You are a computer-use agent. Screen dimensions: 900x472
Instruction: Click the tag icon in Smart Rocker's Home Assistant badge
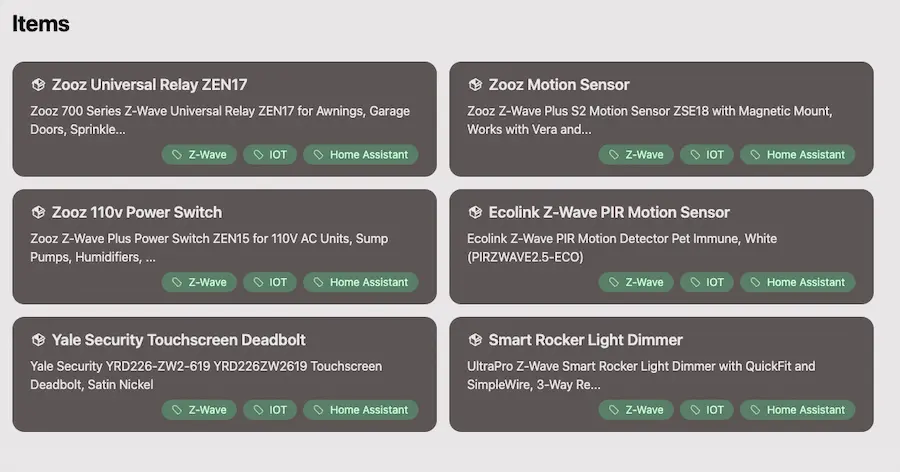755,410
